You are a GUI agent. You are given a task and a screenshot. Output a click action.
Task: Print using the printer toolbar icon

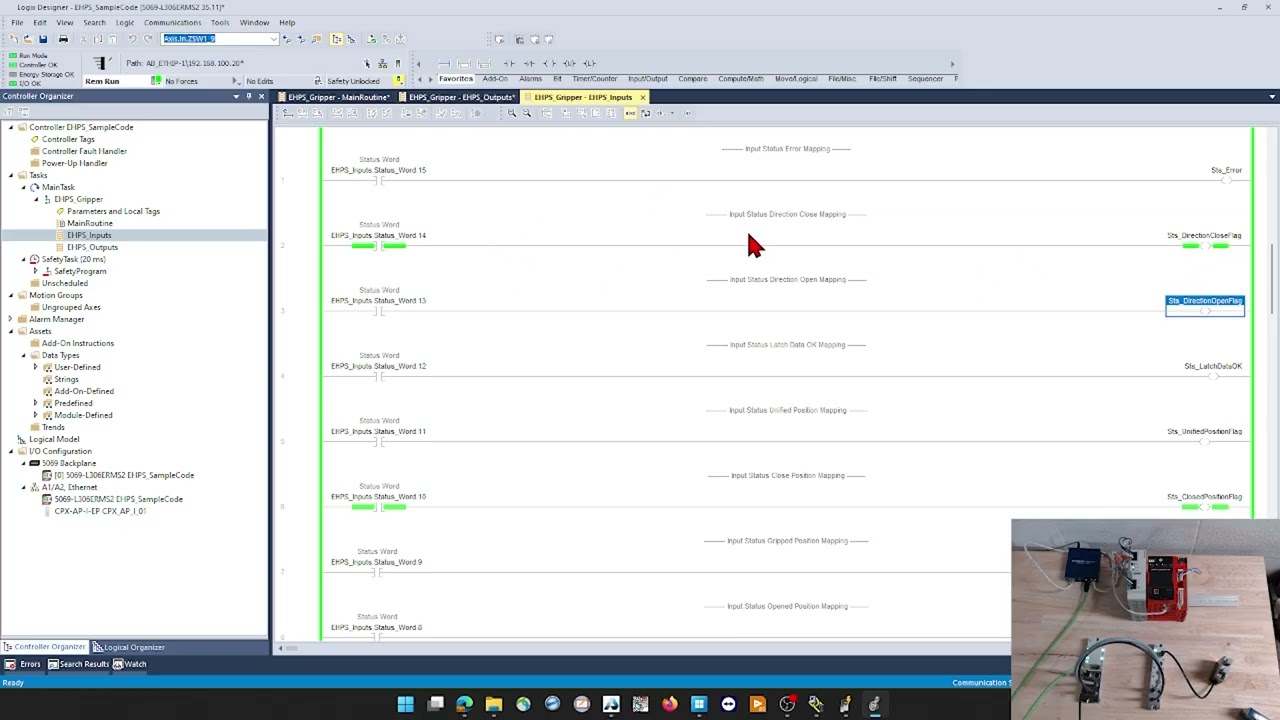(x=63, y=39)
